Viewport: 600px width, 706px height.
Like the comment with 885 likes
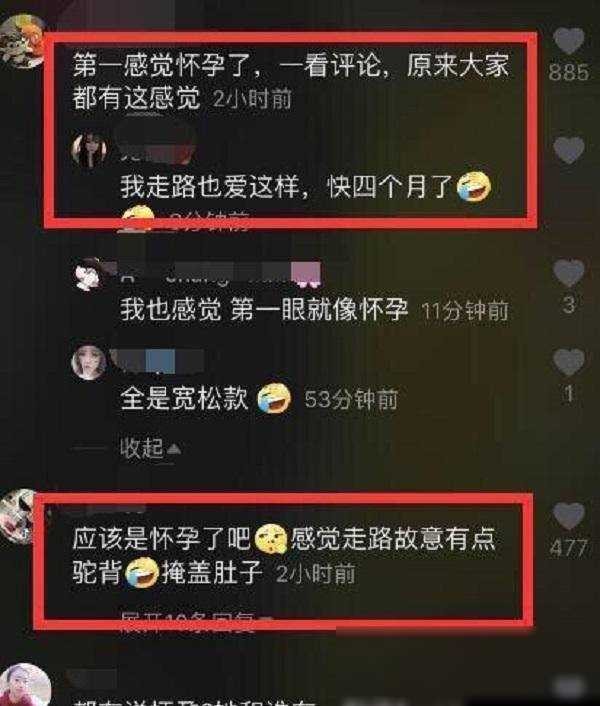pyautogui.click(x=569, y=40)
